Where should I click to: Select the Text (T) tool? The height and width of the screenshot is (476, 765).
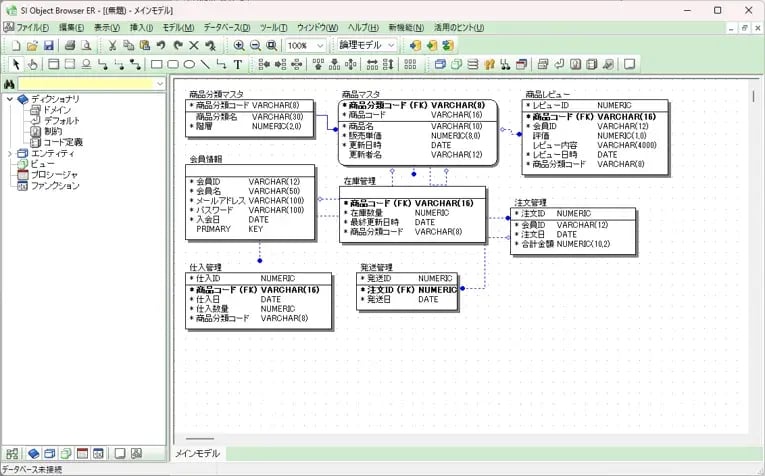coord(238,65)
